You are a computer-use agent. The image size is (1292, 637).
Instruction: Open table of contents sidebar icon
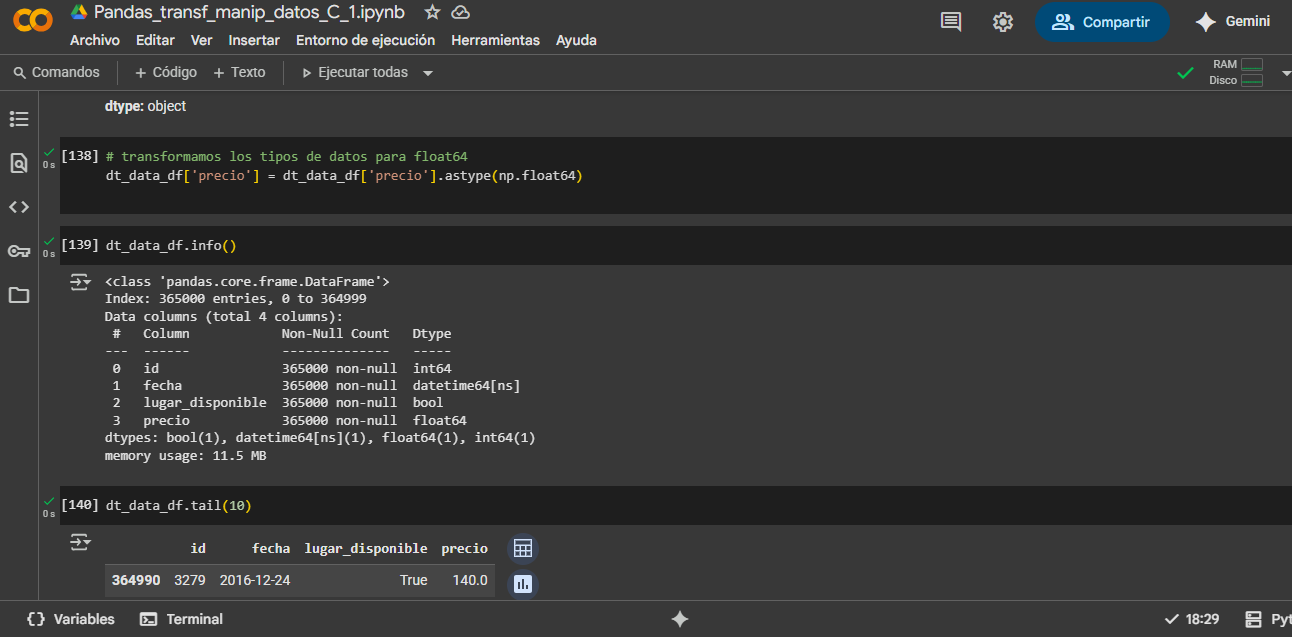19,119
